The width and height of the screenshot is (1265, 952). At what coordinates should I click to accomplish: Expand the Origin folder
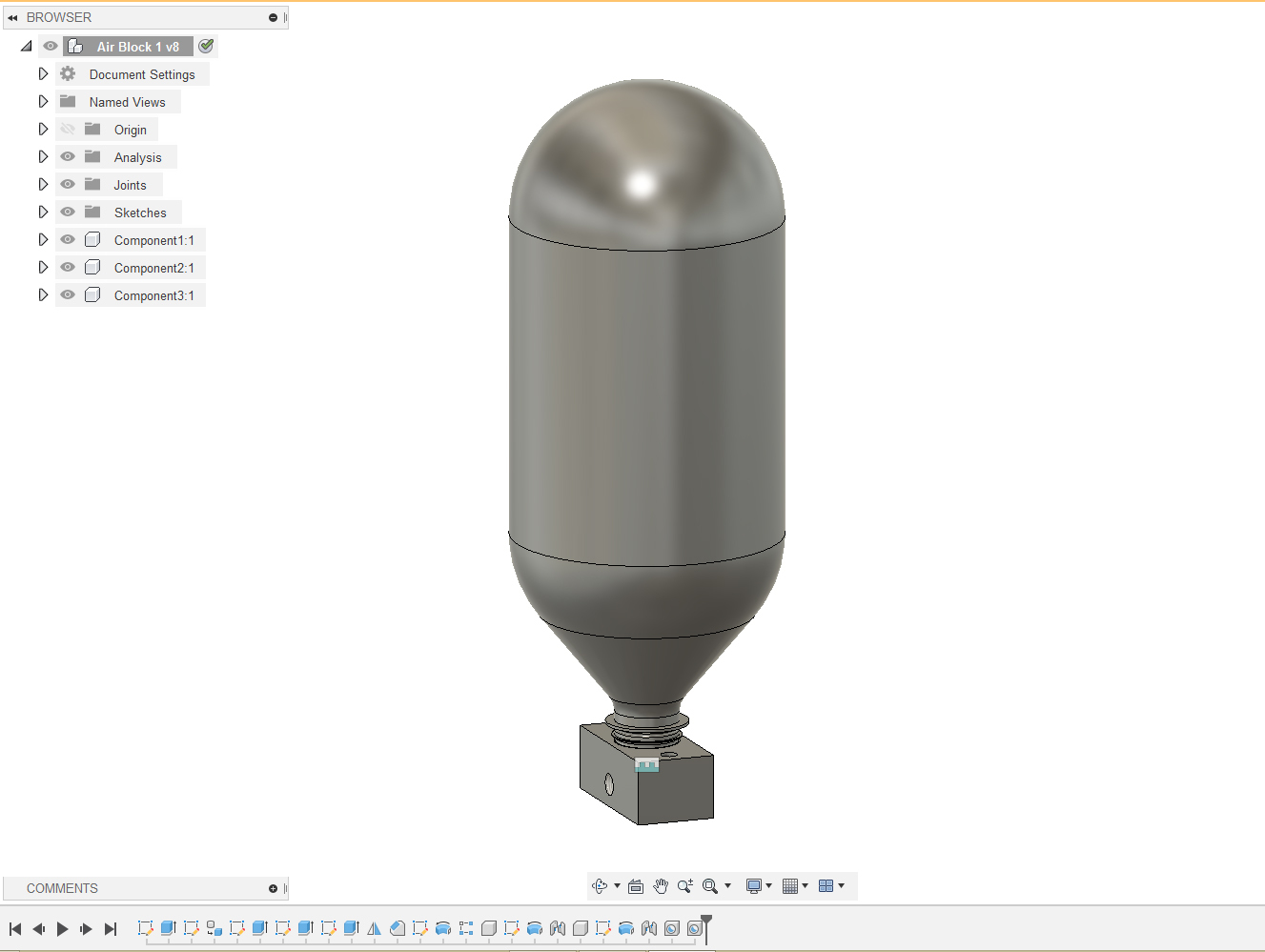click(x=43, y=130)
